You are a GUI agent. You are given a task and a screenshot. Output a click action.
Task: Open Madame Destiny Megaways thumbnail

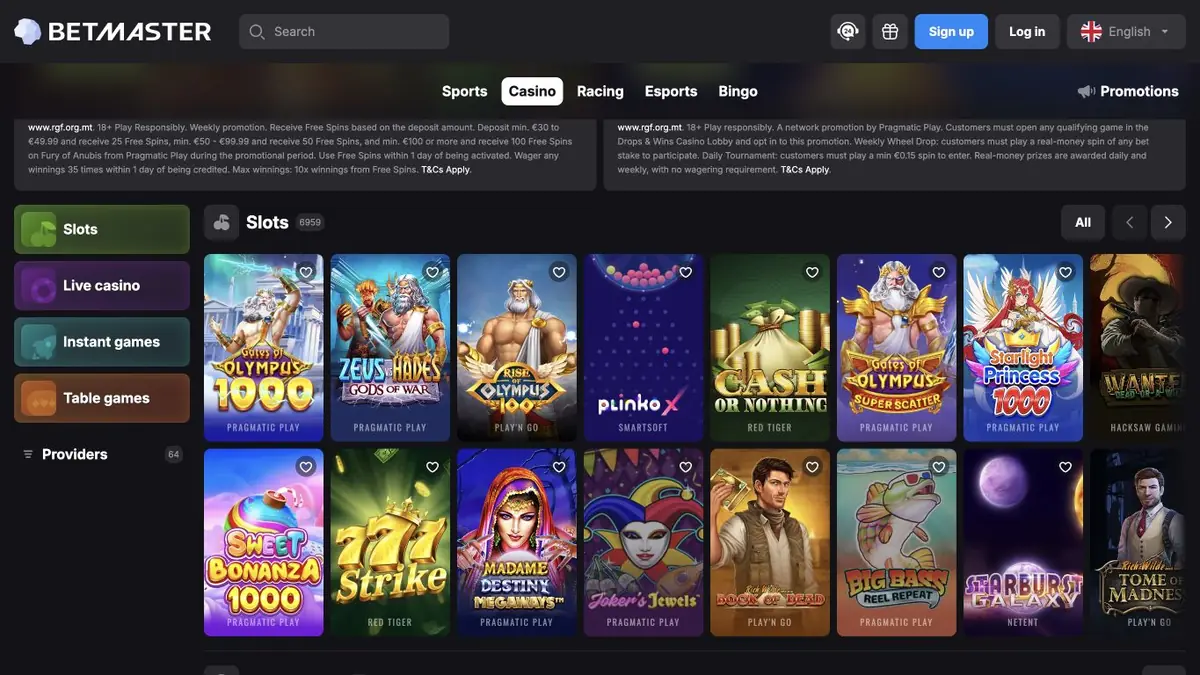point(517,543)
